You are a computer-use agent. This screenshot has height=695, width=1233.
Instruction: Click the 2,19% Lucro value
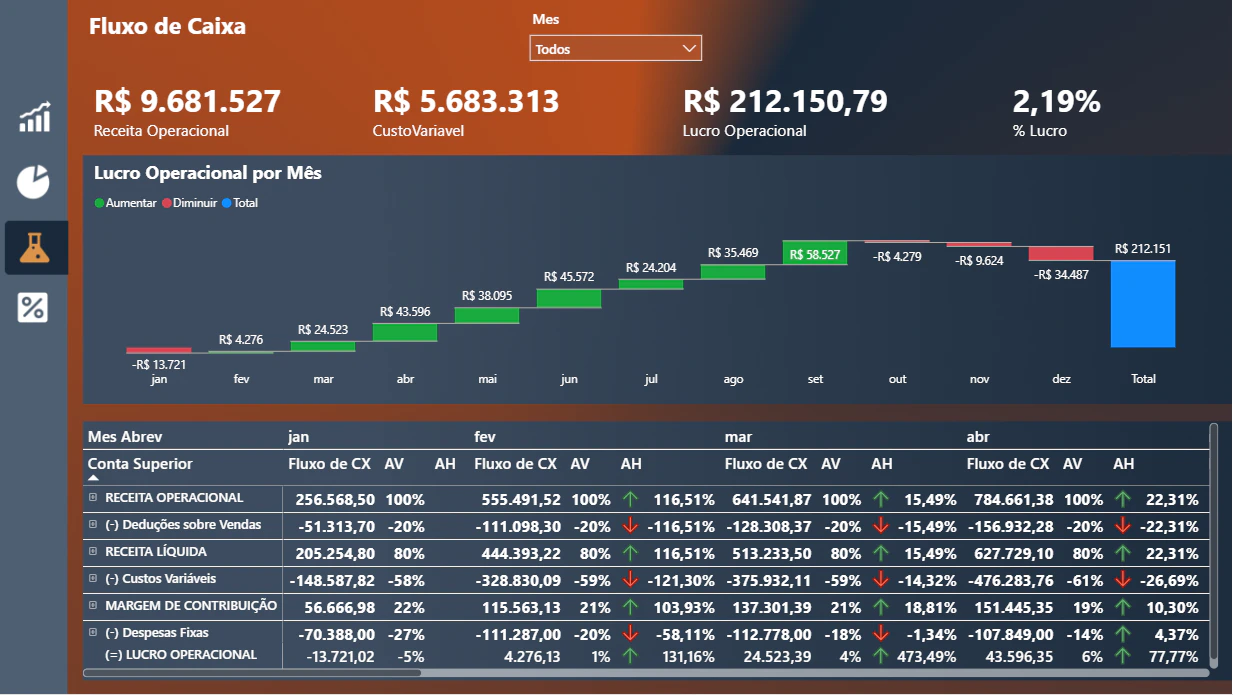point(1057,102)
